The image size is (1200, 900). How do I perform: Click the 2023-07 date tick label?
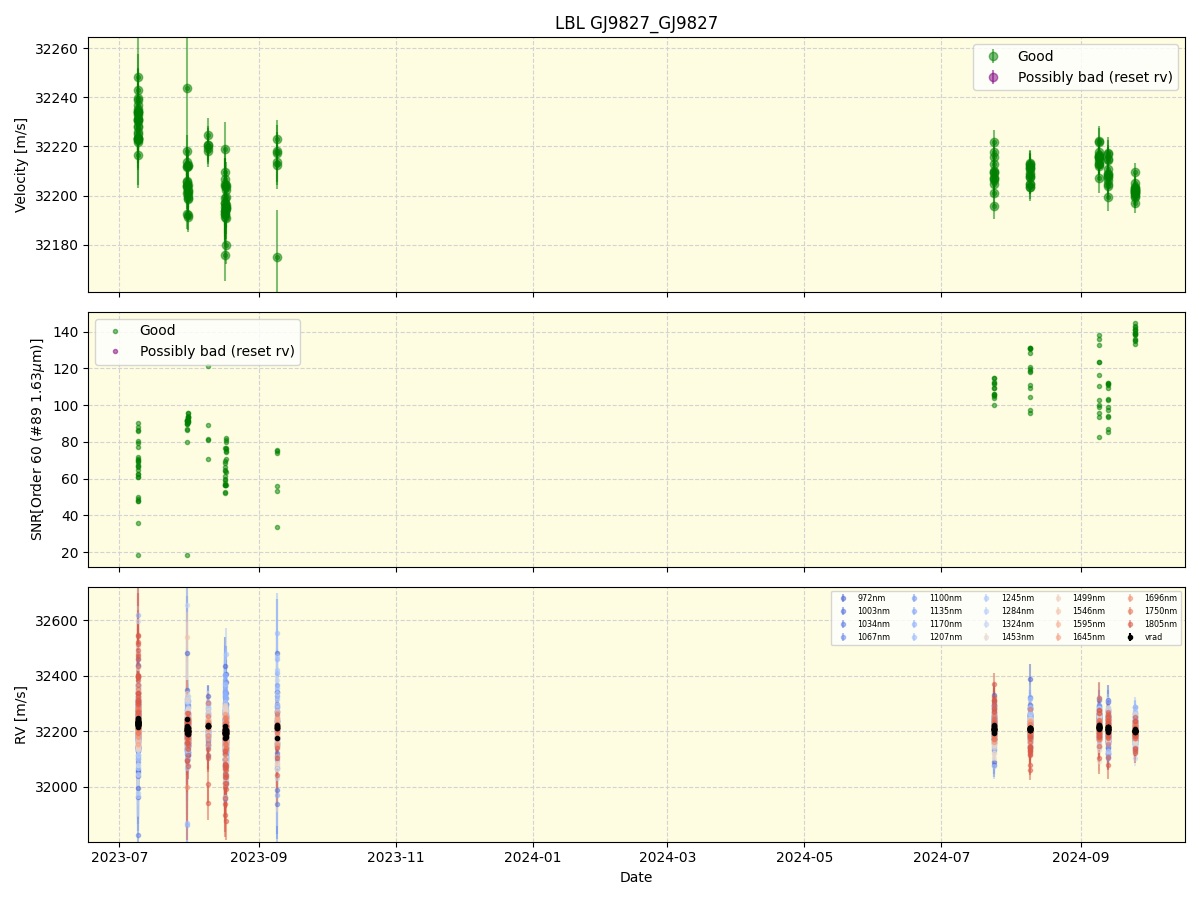pos(120,857)
